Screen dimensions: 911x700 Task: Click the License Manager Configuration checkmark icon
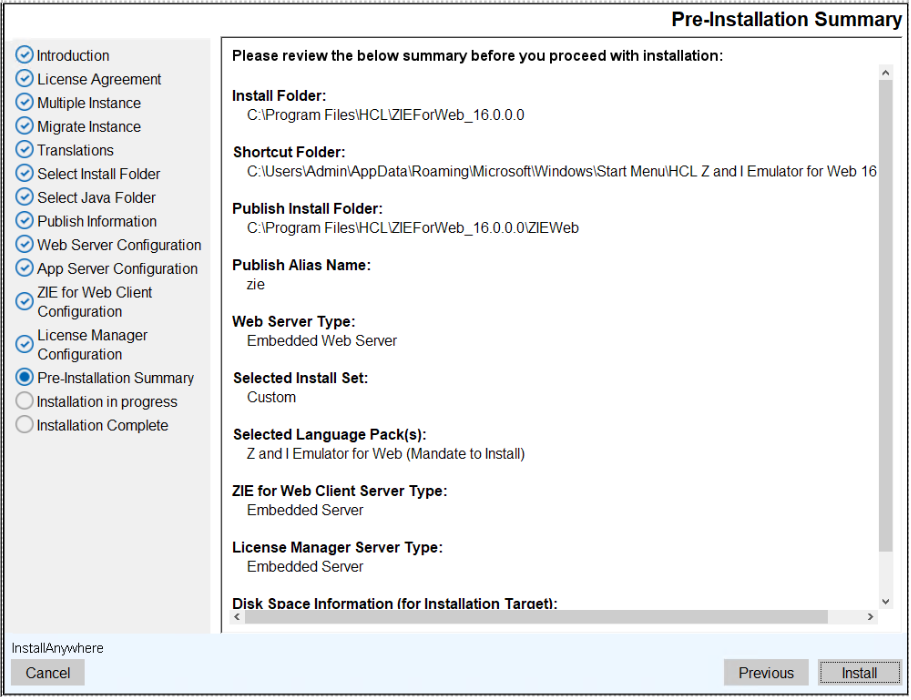(x=25, y=344)
